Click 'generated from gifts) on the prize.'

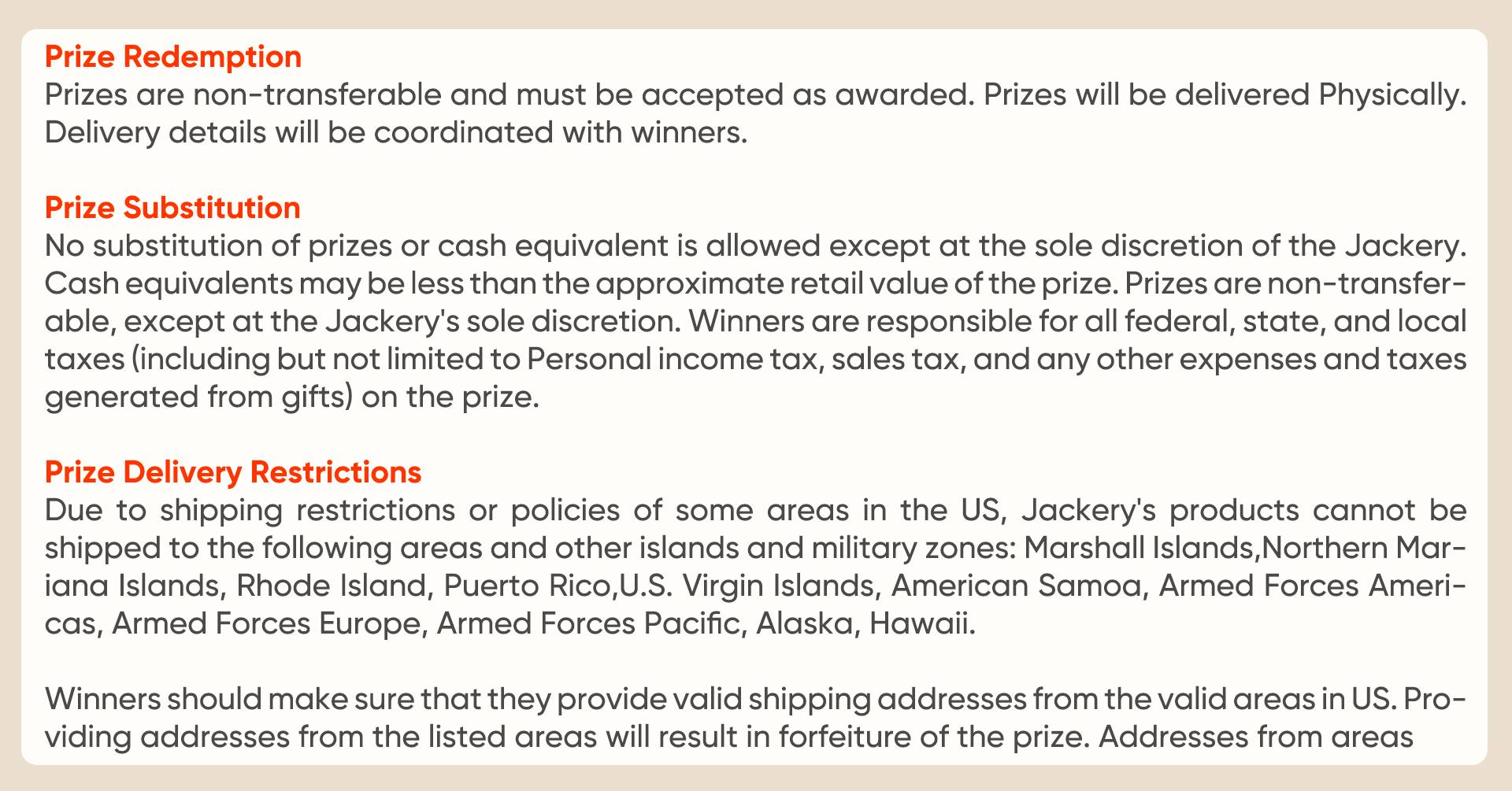coord(292,397)
